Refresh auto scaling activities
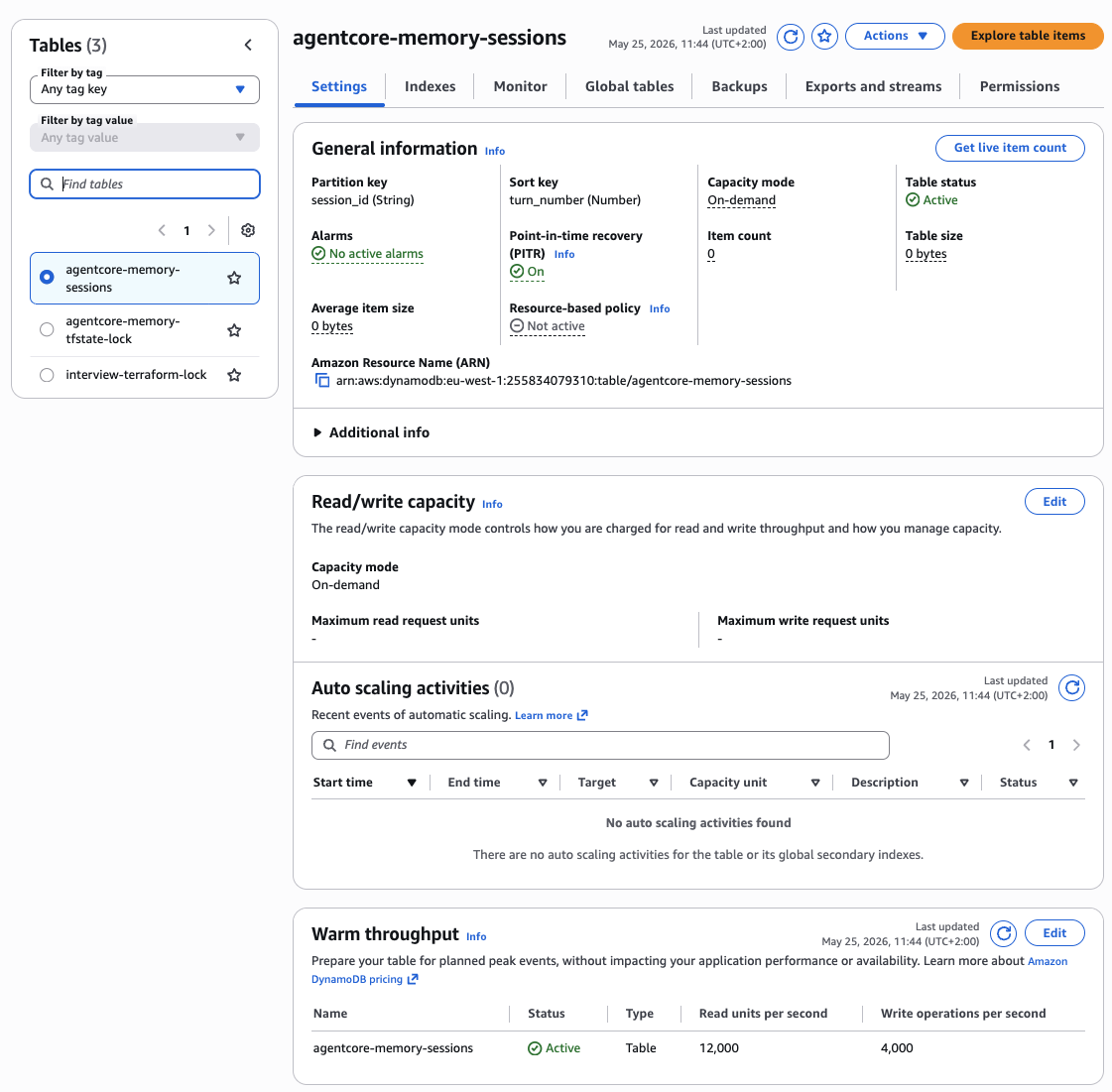Viewport: 1112px width, 1092px height. pyautogui.click(x=1071, y=687)
